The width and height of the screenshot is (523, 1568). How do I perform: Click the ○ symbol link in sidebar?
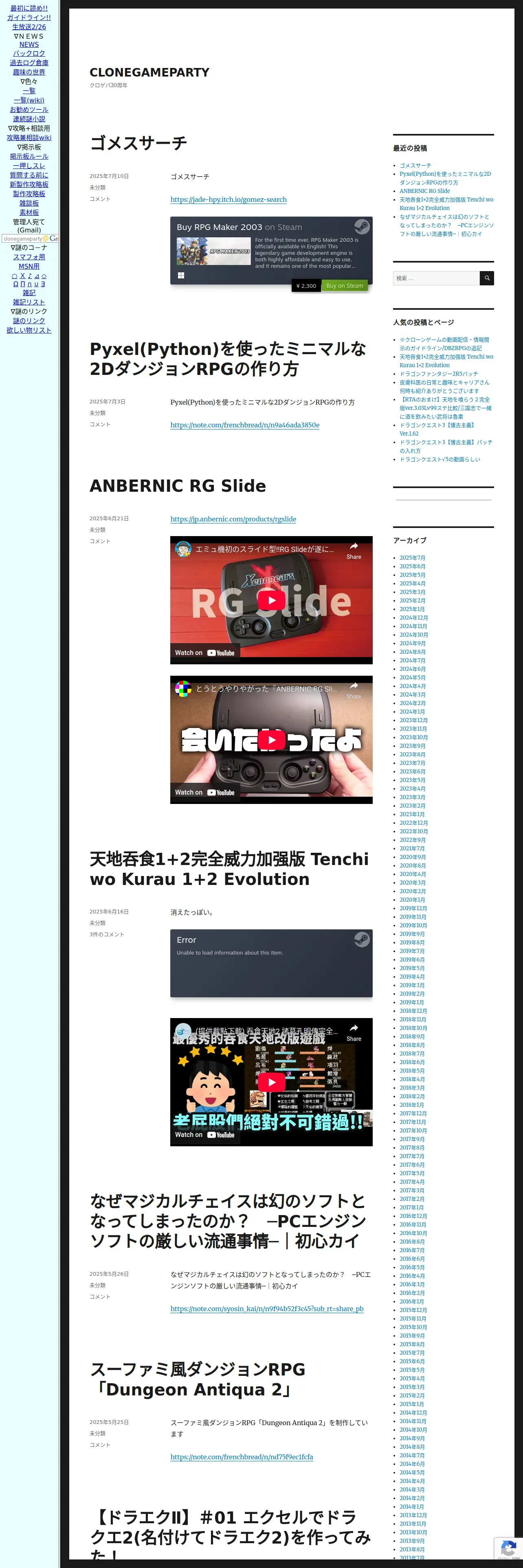(x=15, y=276)
